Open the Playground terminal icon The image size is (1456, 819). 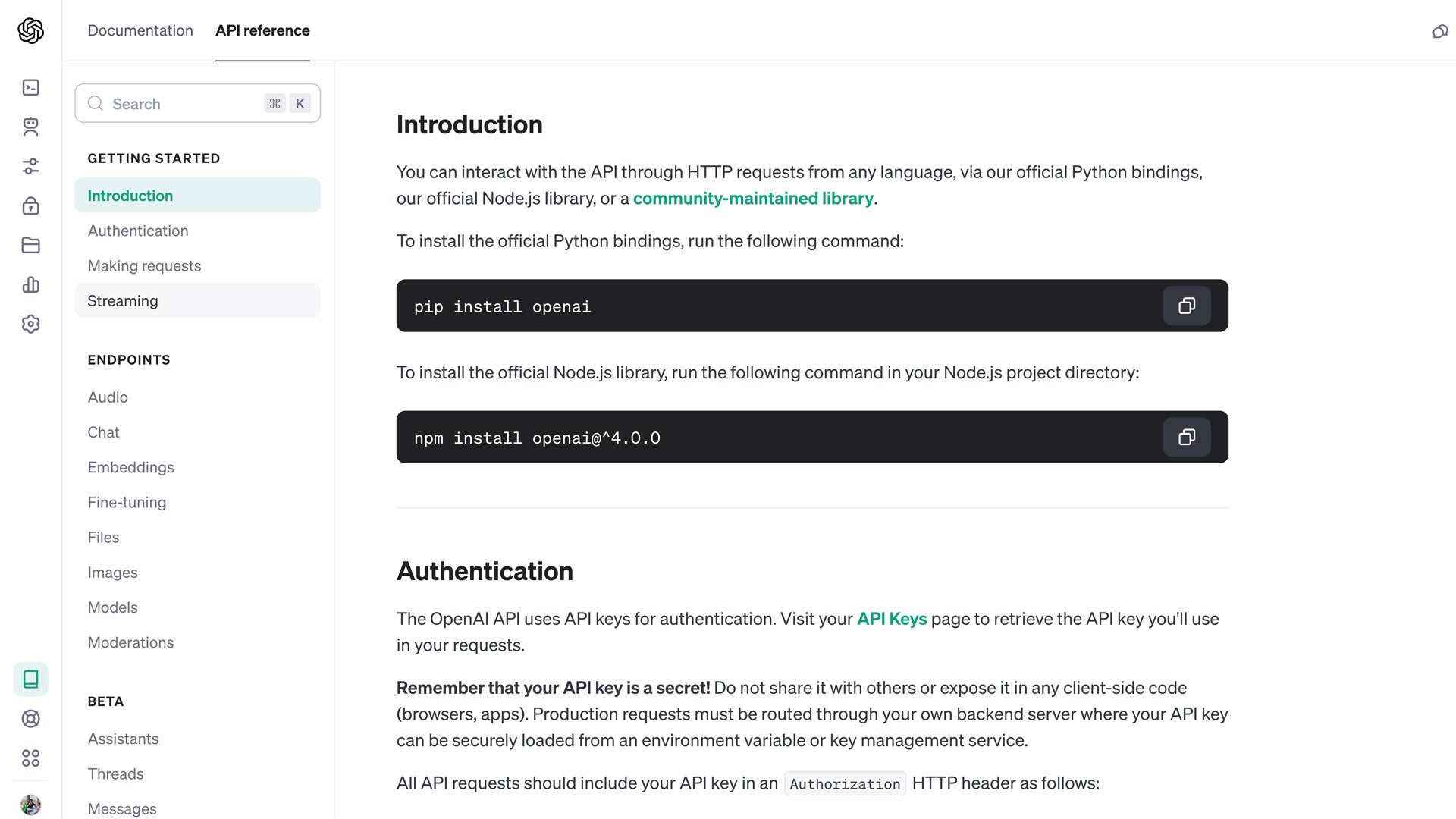[30, 87]
